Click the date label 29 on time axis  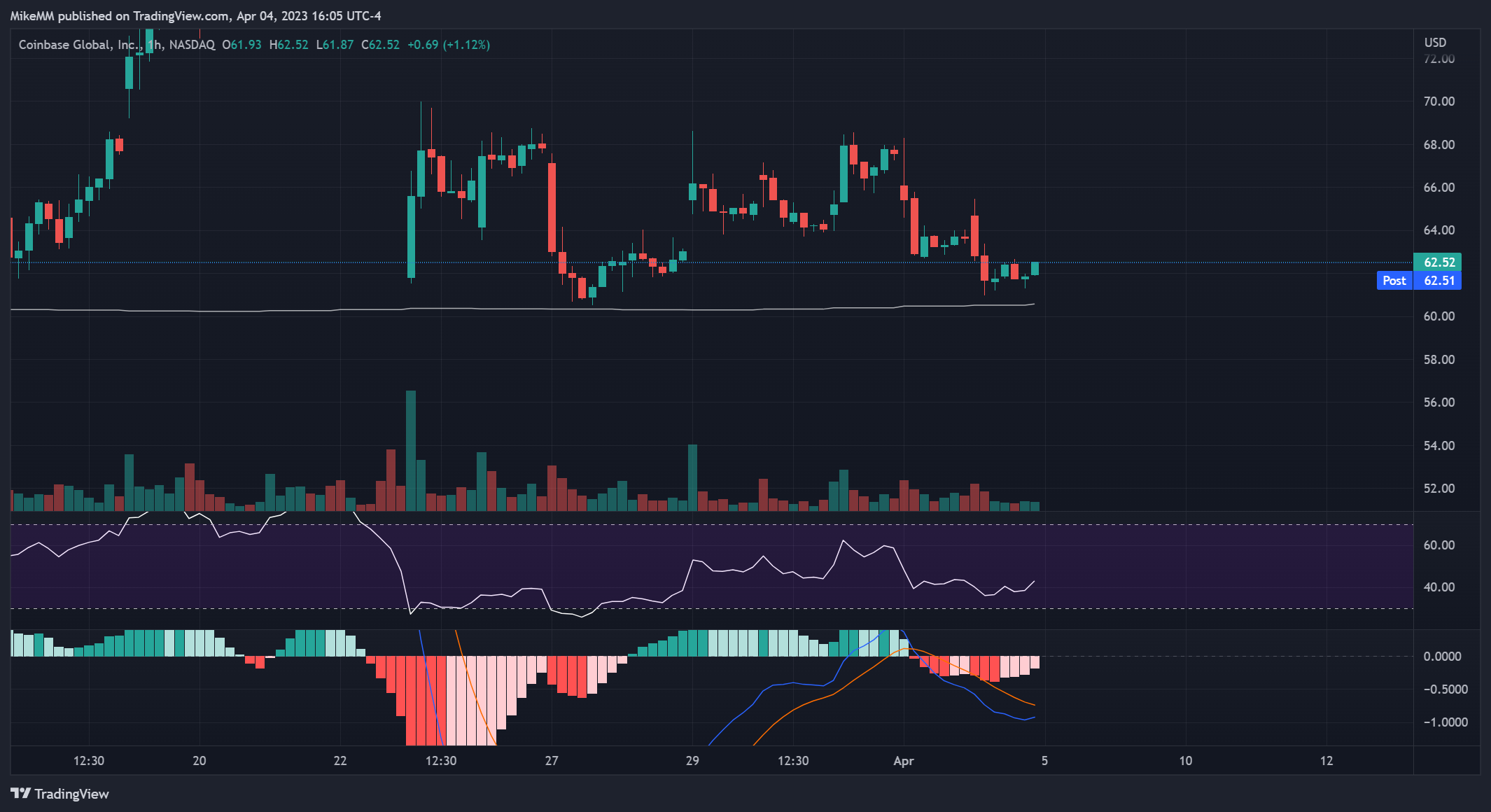coord(692,761)
